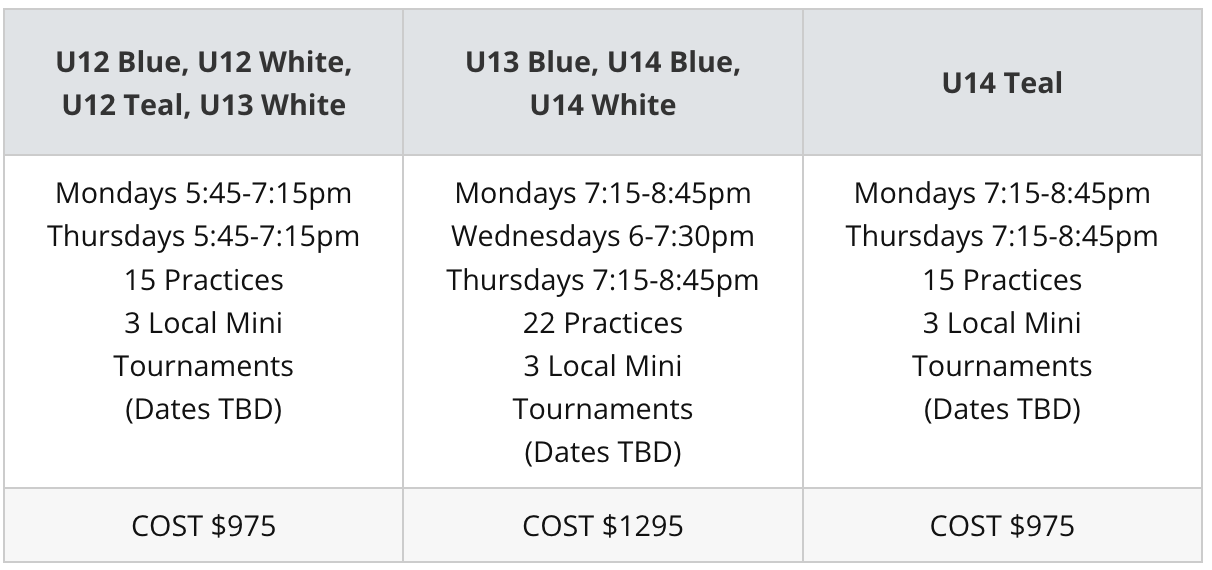The height and width of the screenshot is (570, 1212).
Task: Click Thursdays 7:15-8:45pm in U14 Teal column
Action: pyautogui.click(x=1002, y=236)
